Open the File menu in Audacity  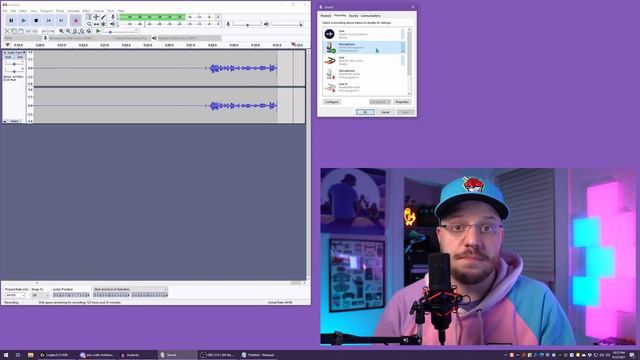click(x=5, y=11)
